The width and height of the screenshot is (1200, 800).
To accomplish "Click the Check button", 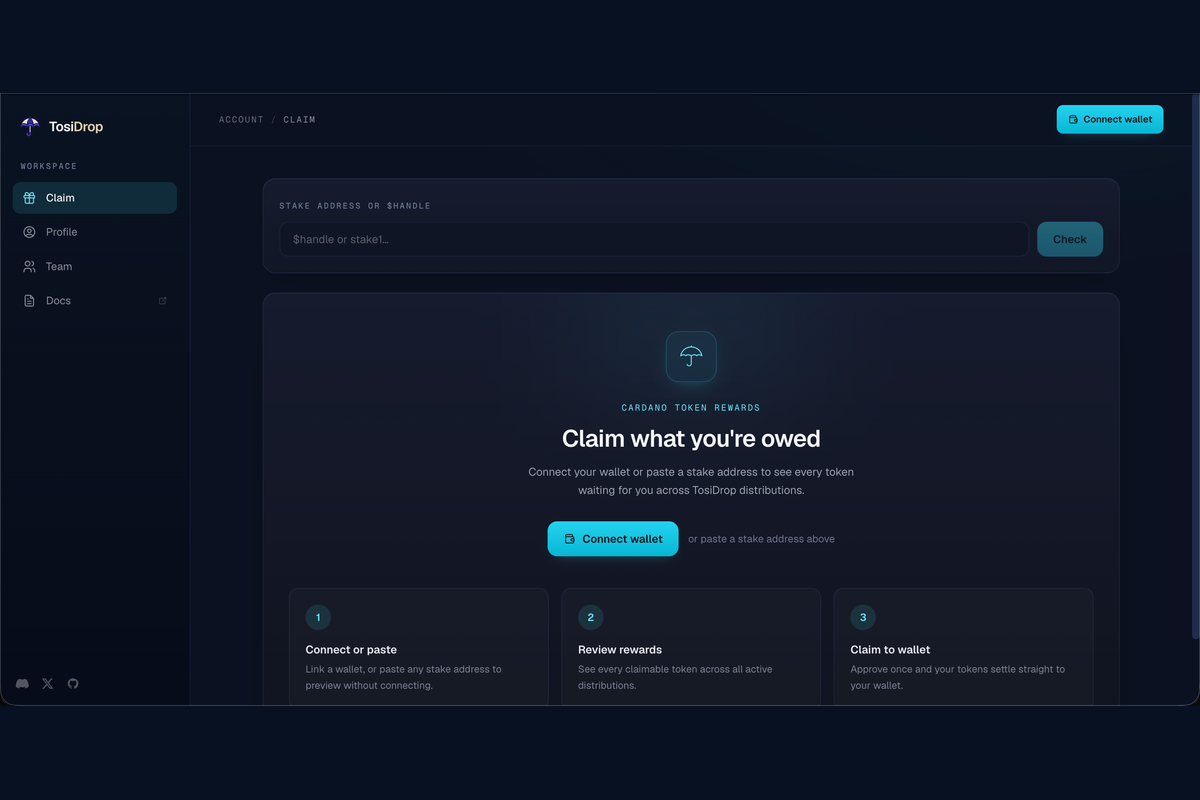I will tap(1070, 239).
